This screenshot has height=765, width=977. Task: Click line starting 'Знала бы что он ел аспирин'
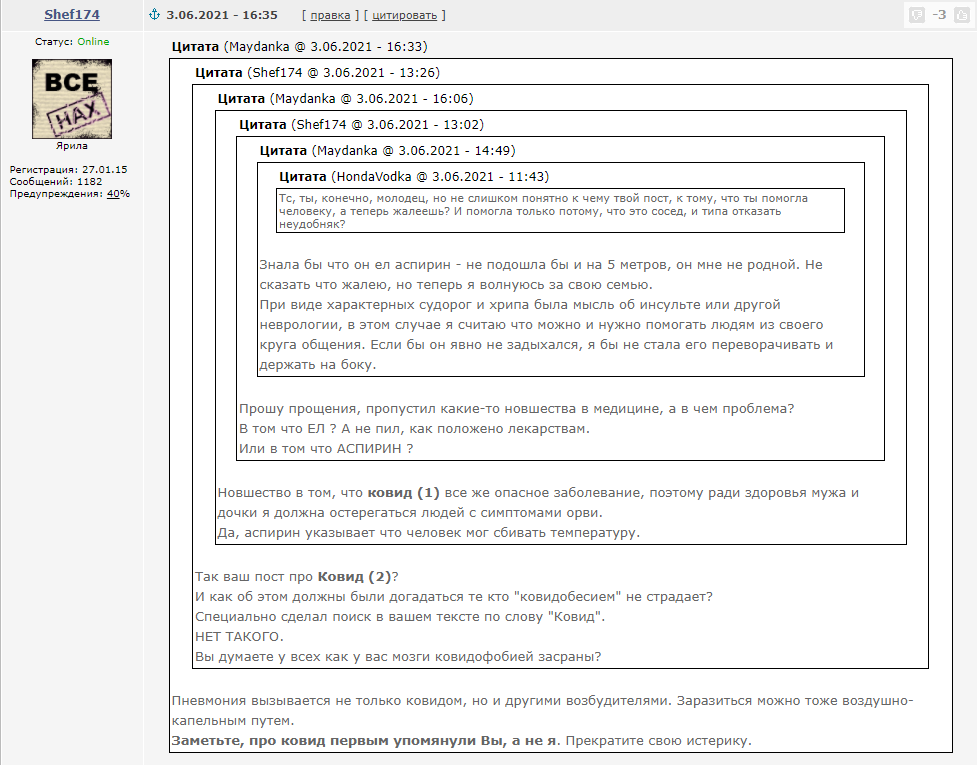tap(541, 265)
